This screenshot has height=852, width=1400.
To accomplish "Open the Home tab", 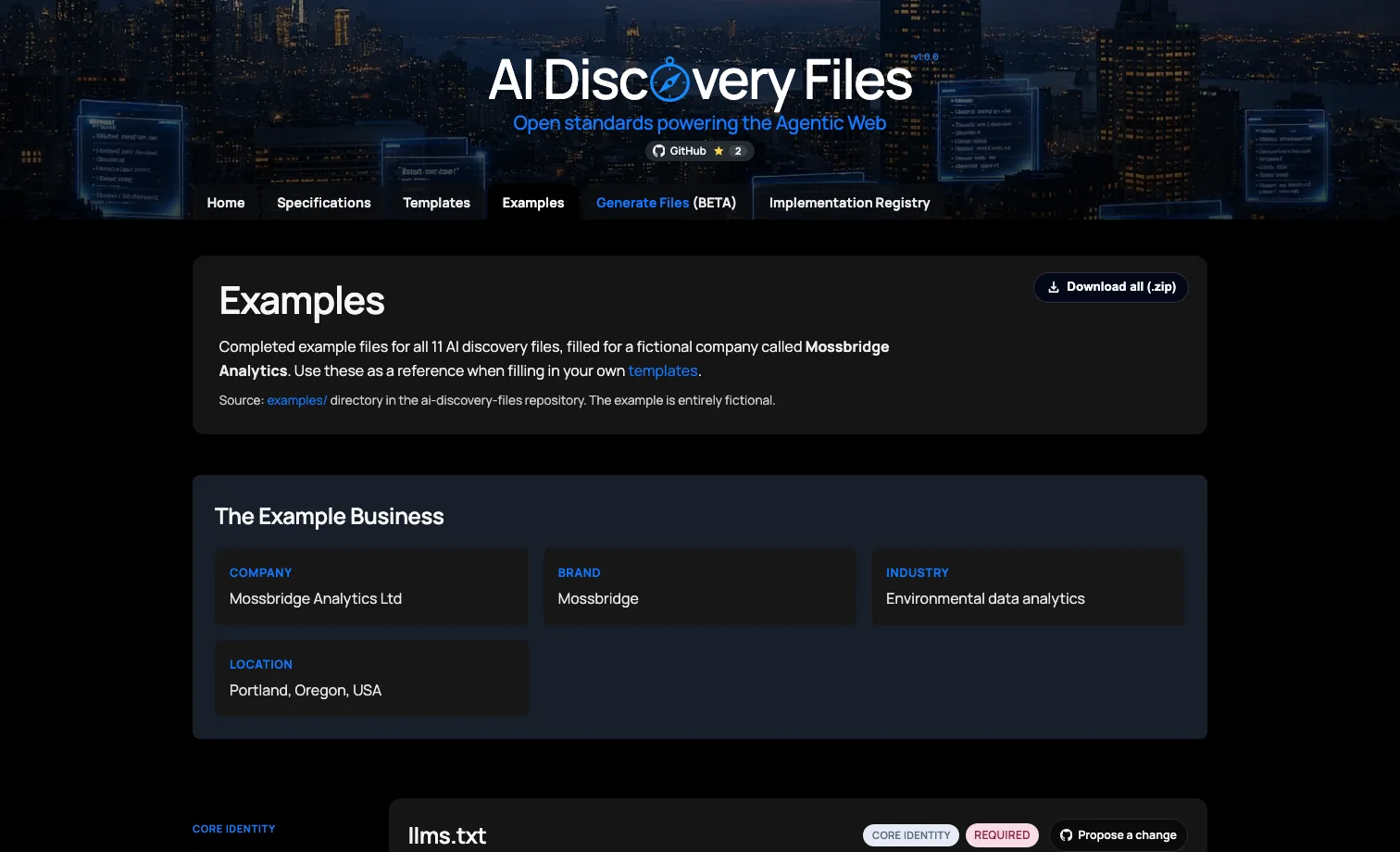I will (226, 203).
